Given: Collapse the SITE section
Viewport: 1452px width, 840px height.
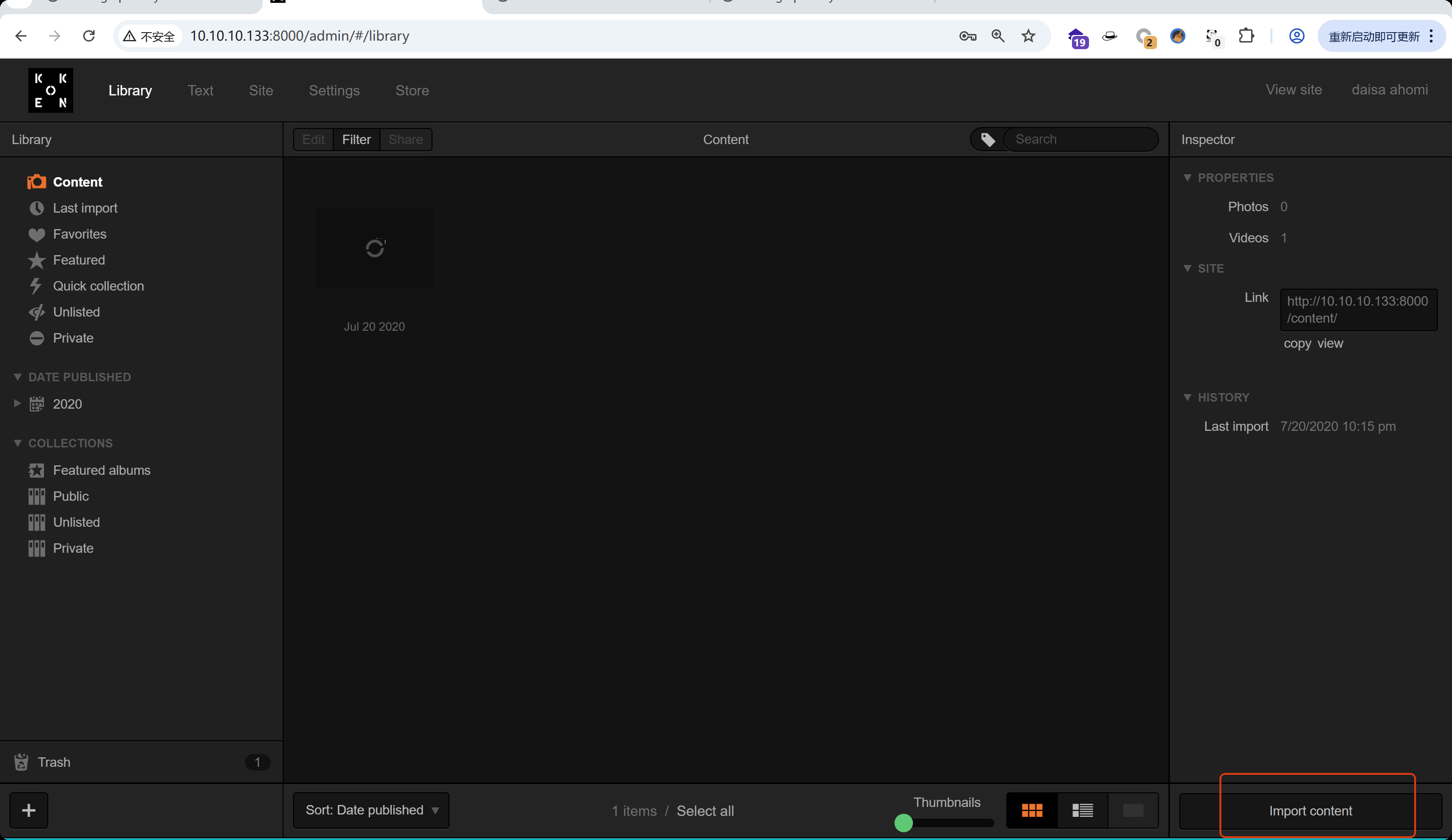Looking at the screenshot, I should click(1187, 268).
